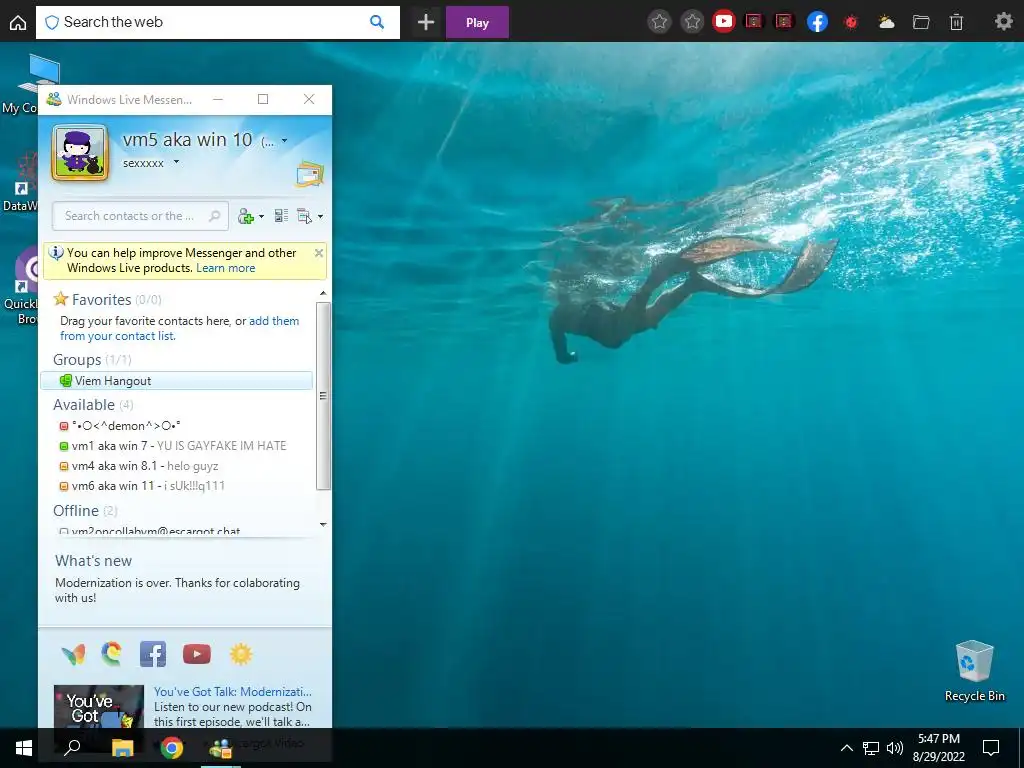Collapse the Available contacts section
The image size is (1024, 768).
84,405
